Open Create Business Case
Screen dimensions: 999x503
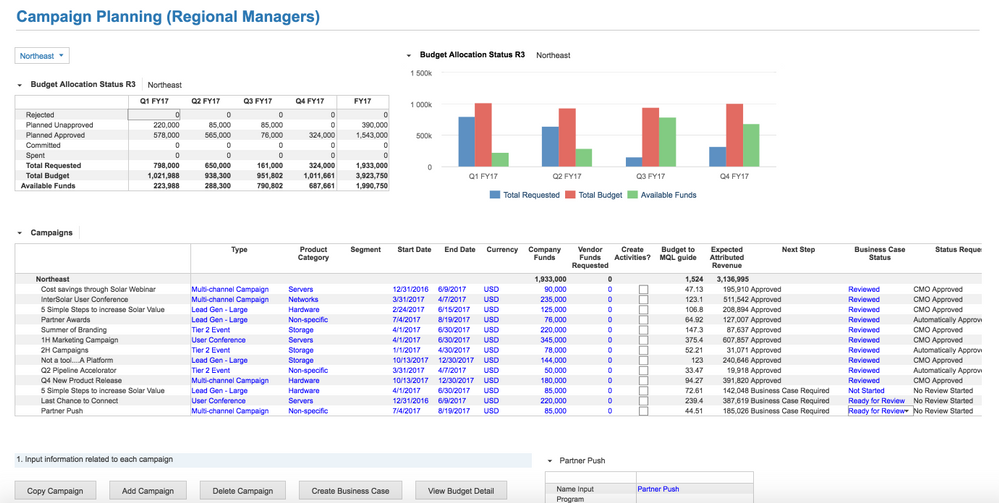point(350,491)
